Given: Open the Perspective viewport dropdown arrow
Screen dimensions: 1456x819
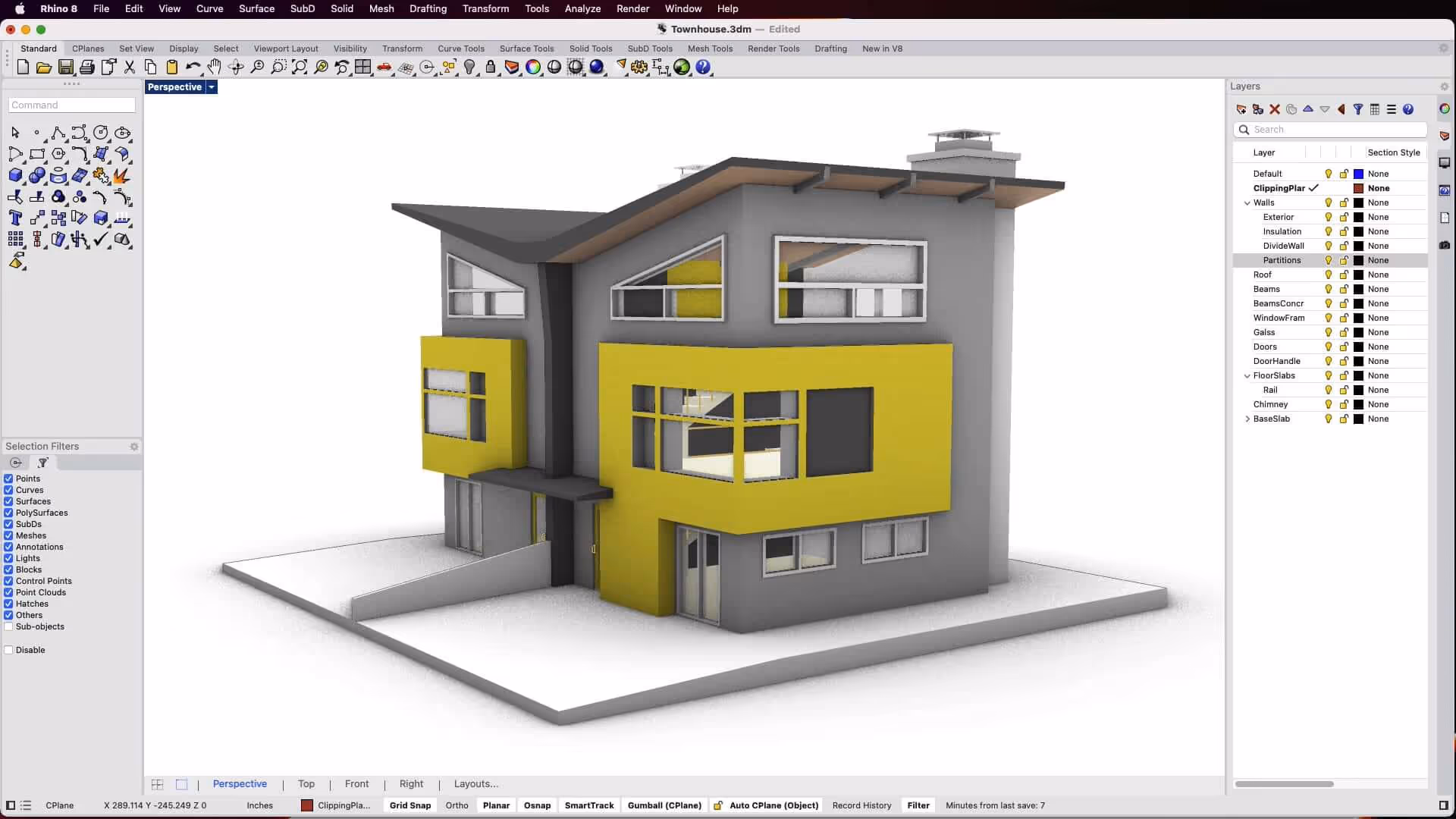Looking at the screenshot, I should pyautogui.click(x=212, y=87).
